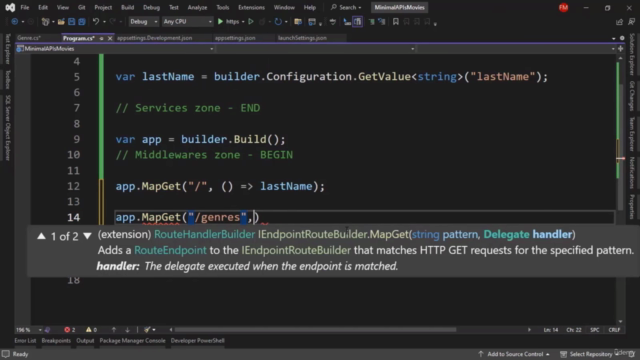Open the Package Manager Console tab

132,340
